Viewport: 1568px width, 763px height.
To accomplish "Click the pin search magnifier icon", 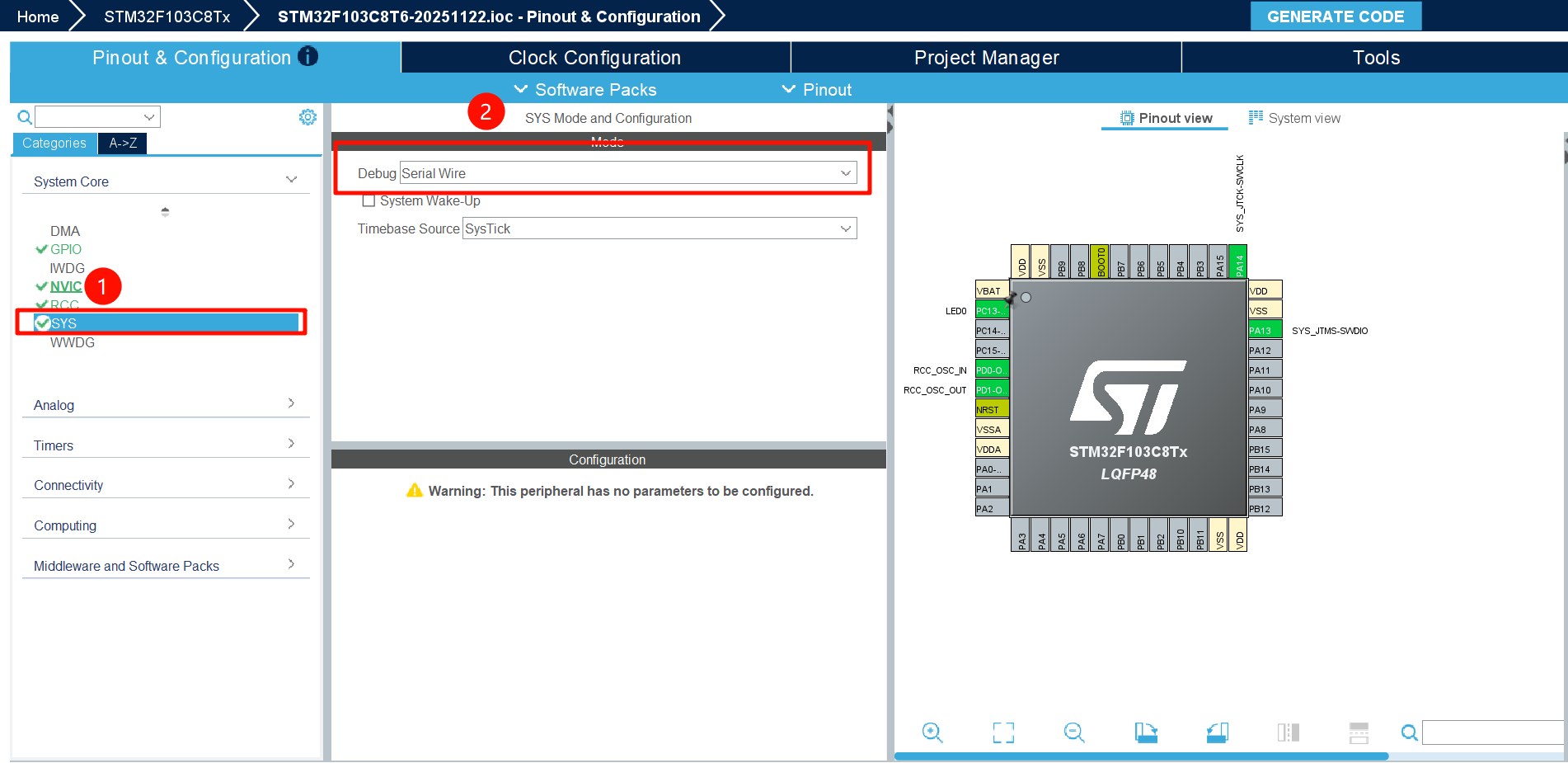I will [x=1410, y=732].
